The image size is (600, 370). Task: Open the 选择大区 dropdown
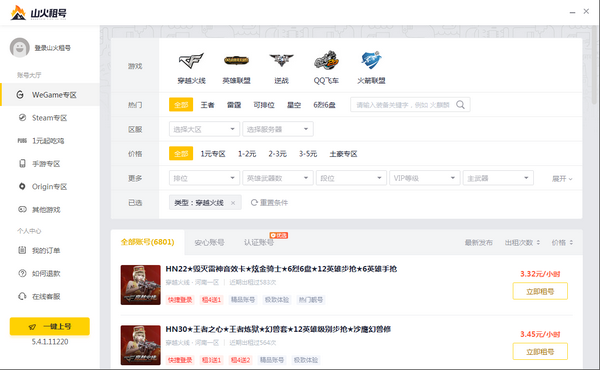click(204, 129)
